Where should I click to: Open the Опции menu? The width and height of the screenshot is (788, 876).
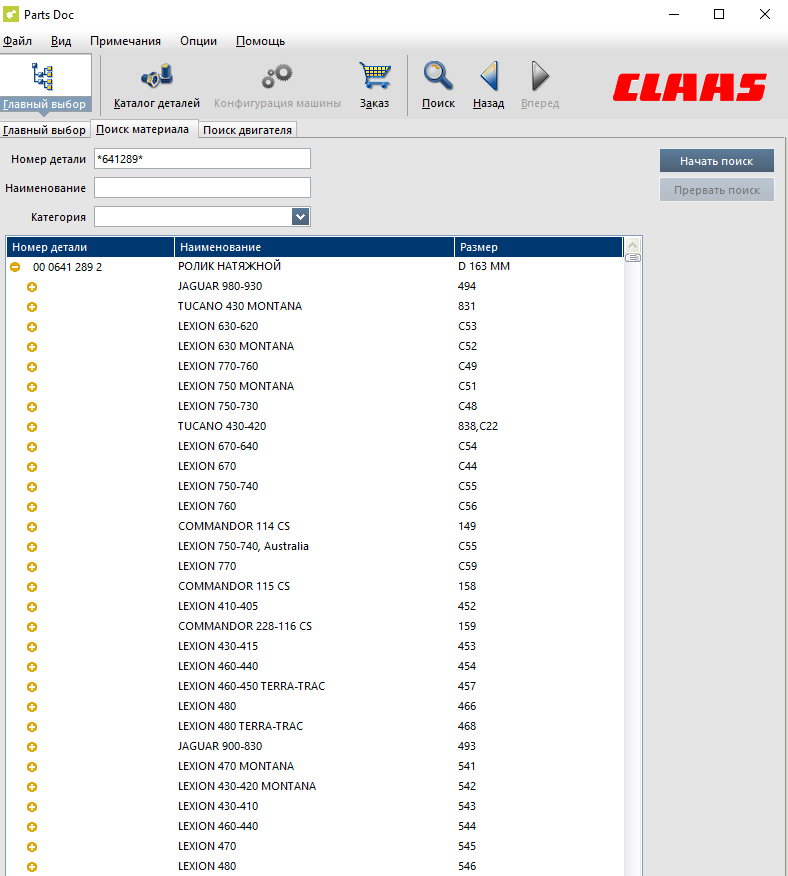pyautogui.click(x=198, y=41)
